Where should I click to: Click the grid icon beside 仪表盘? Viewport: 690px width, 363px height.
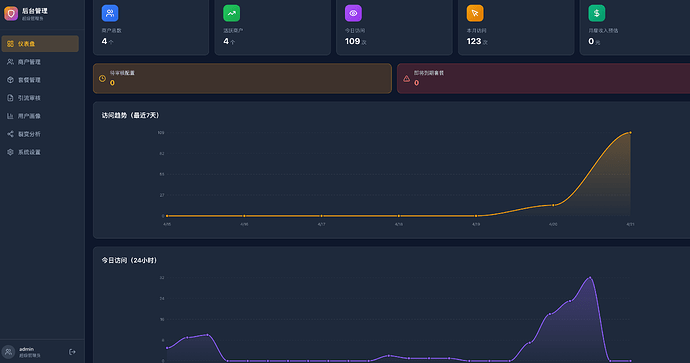click(10, 44)
